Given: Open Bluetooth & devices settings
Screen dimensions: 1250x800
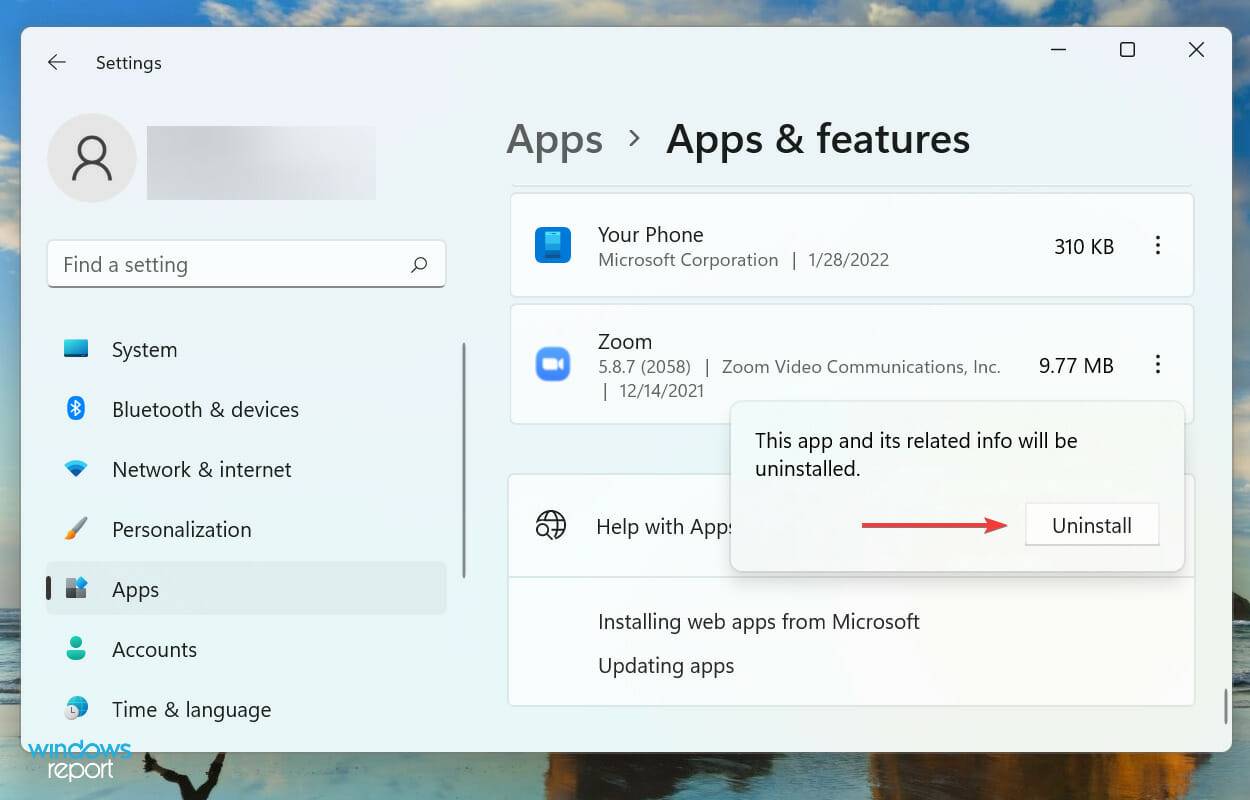Looking at the screenshot, I should (76, 409).
